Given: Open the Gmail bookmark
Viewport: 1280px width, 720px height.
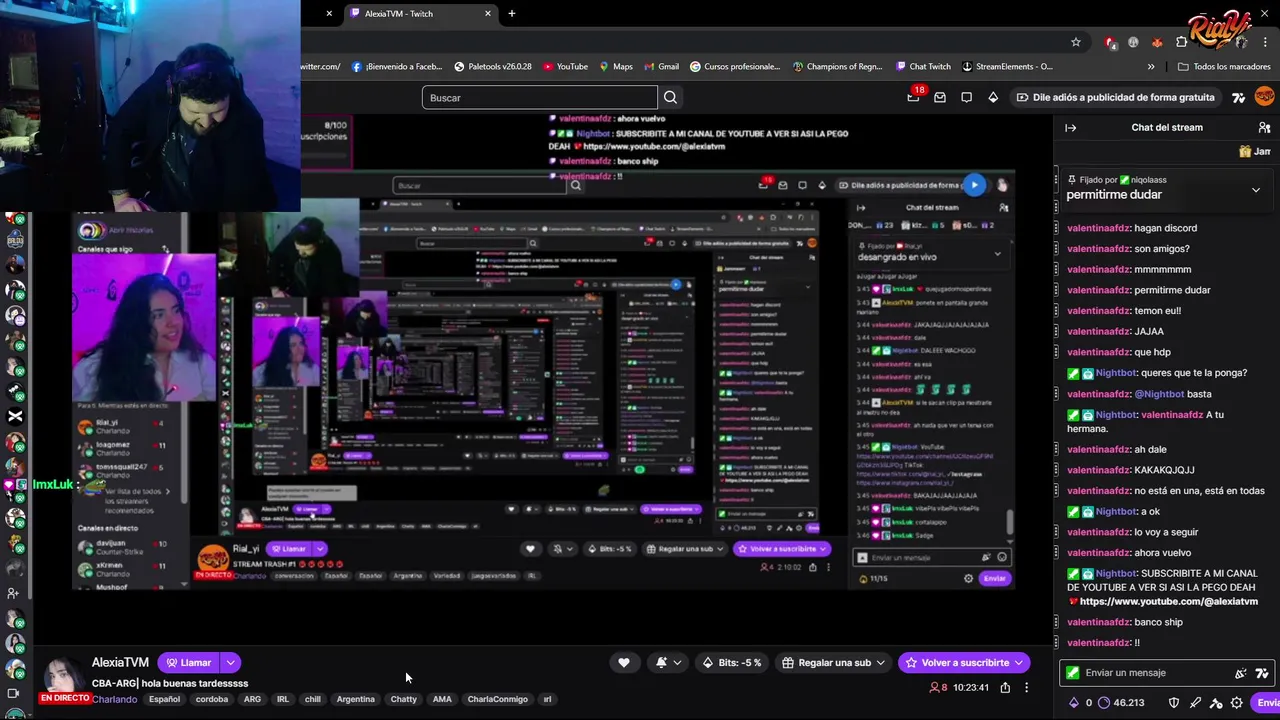Looking at the screenshot, I should coord(660,67).
